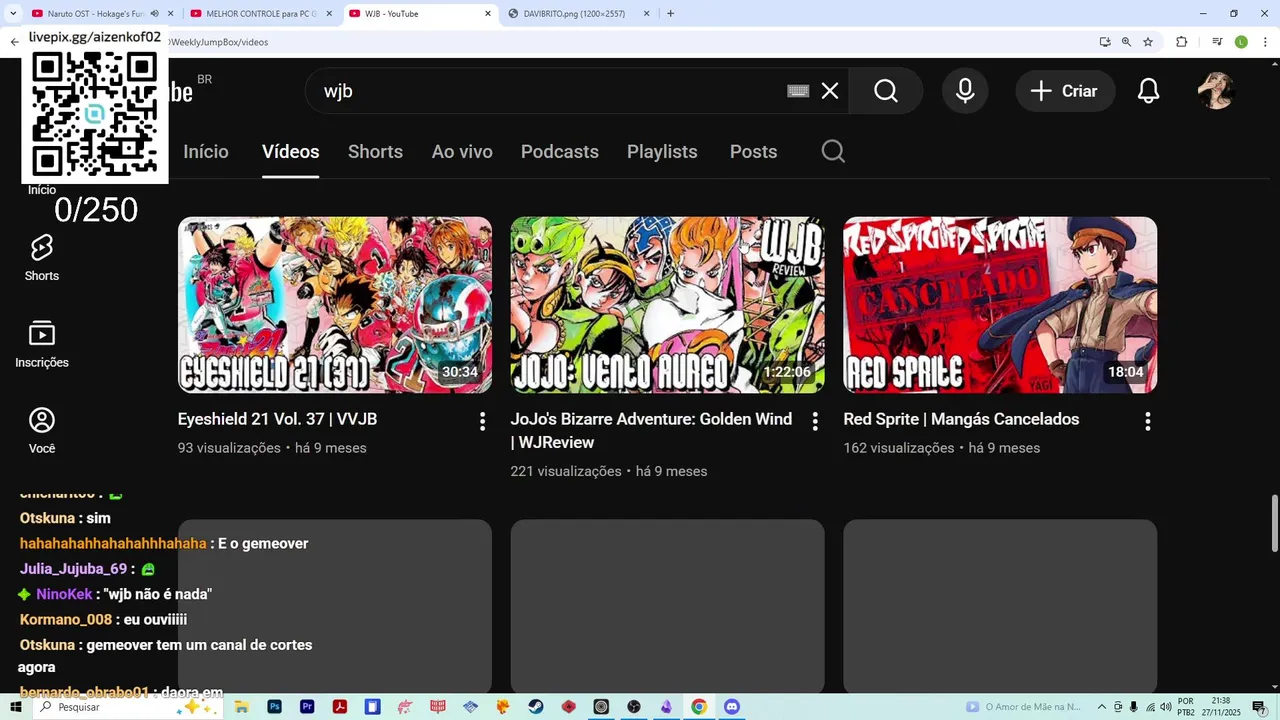Play Red Sprite video thumbnail
The image size is (1280, 720).
tap(1000, 305)
